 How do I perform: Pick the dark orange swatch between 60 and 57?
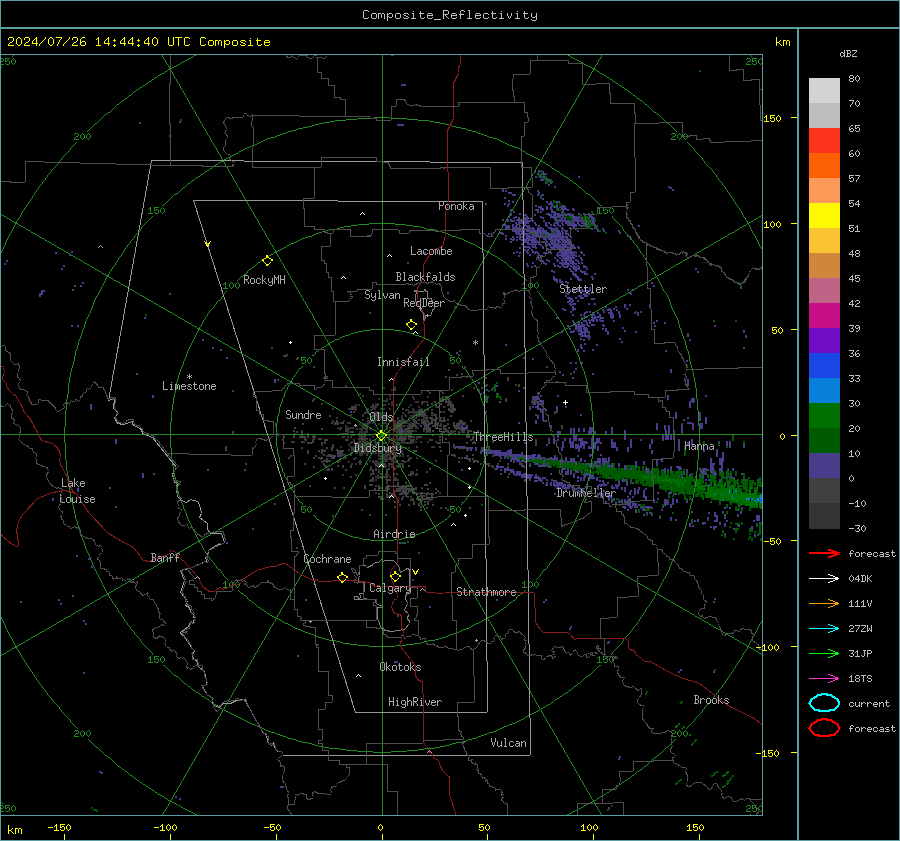824,165
